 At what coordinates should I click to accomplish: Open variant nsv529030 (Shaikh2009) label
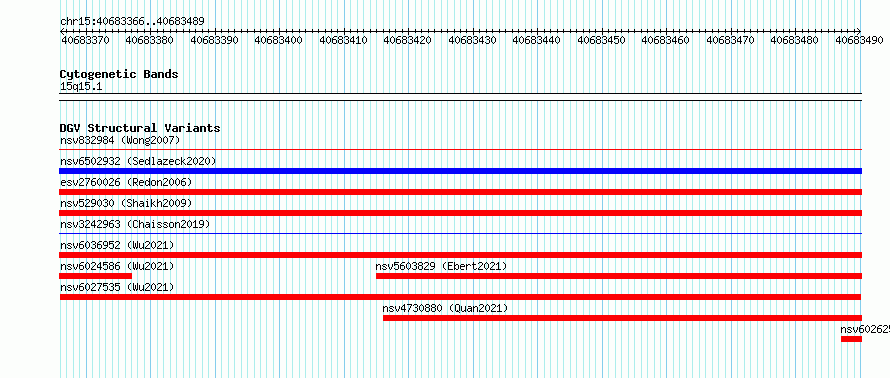click(x=126, y=203)
